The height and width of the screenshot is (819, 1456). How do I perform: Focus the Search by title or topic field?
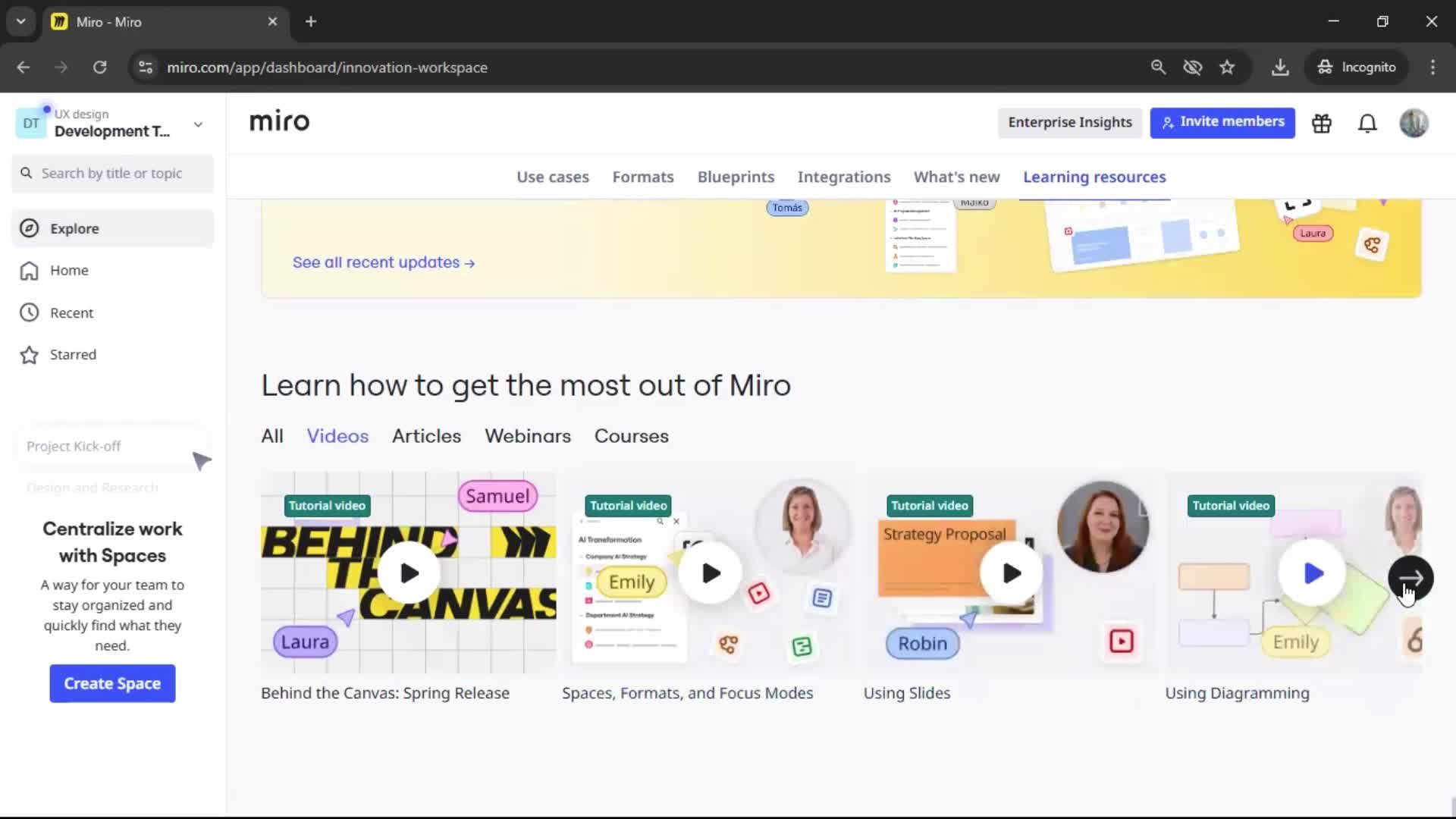(112, 174)
